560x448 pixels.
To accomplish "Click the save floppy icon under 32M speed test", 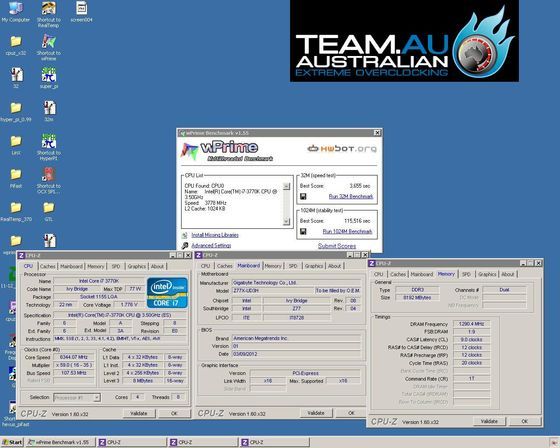I will click(303, 196).
